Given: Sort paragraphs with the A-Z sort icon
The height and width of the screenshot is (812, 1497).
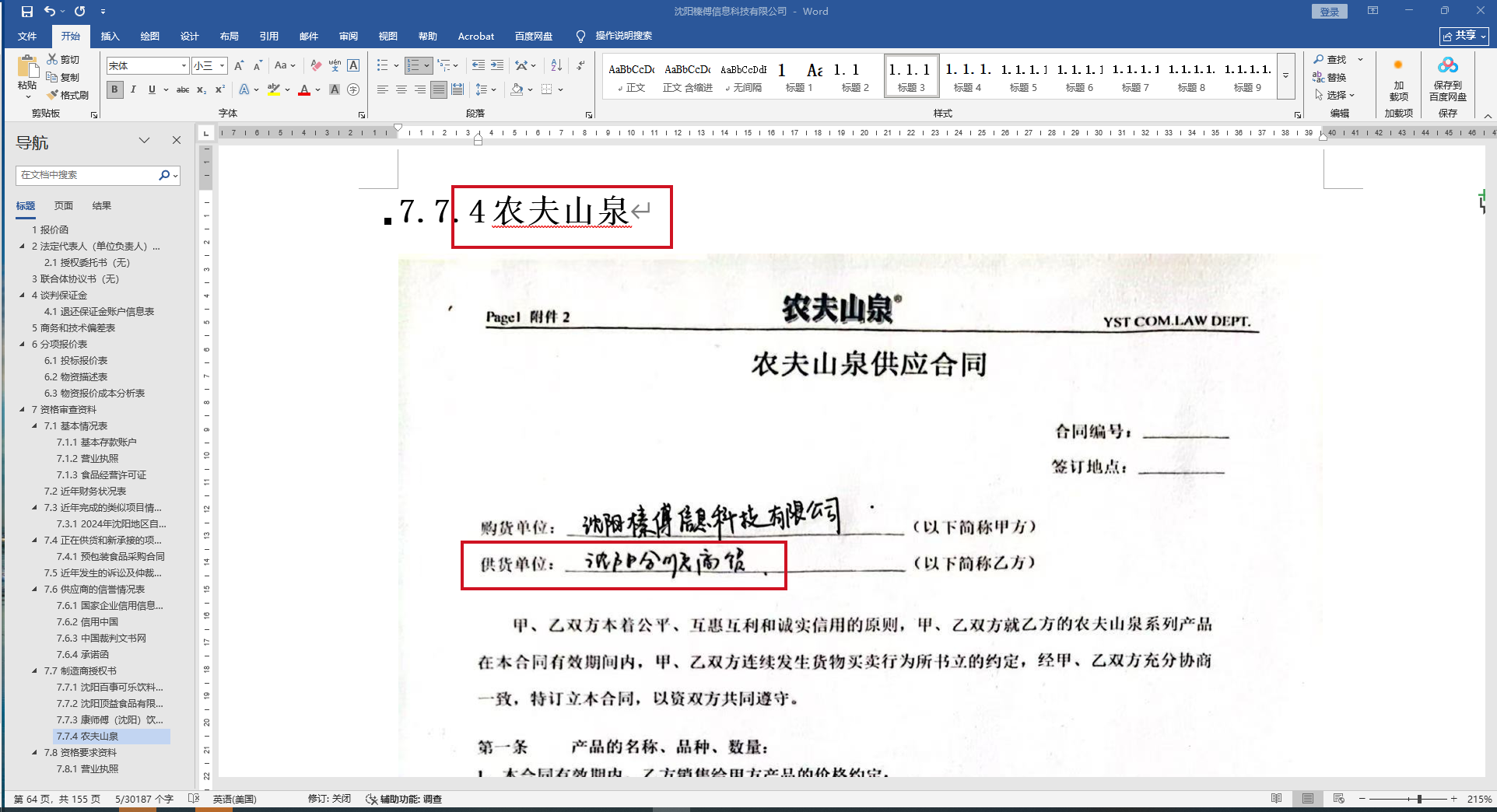Looking at the screenshot, I should point(556,65).
